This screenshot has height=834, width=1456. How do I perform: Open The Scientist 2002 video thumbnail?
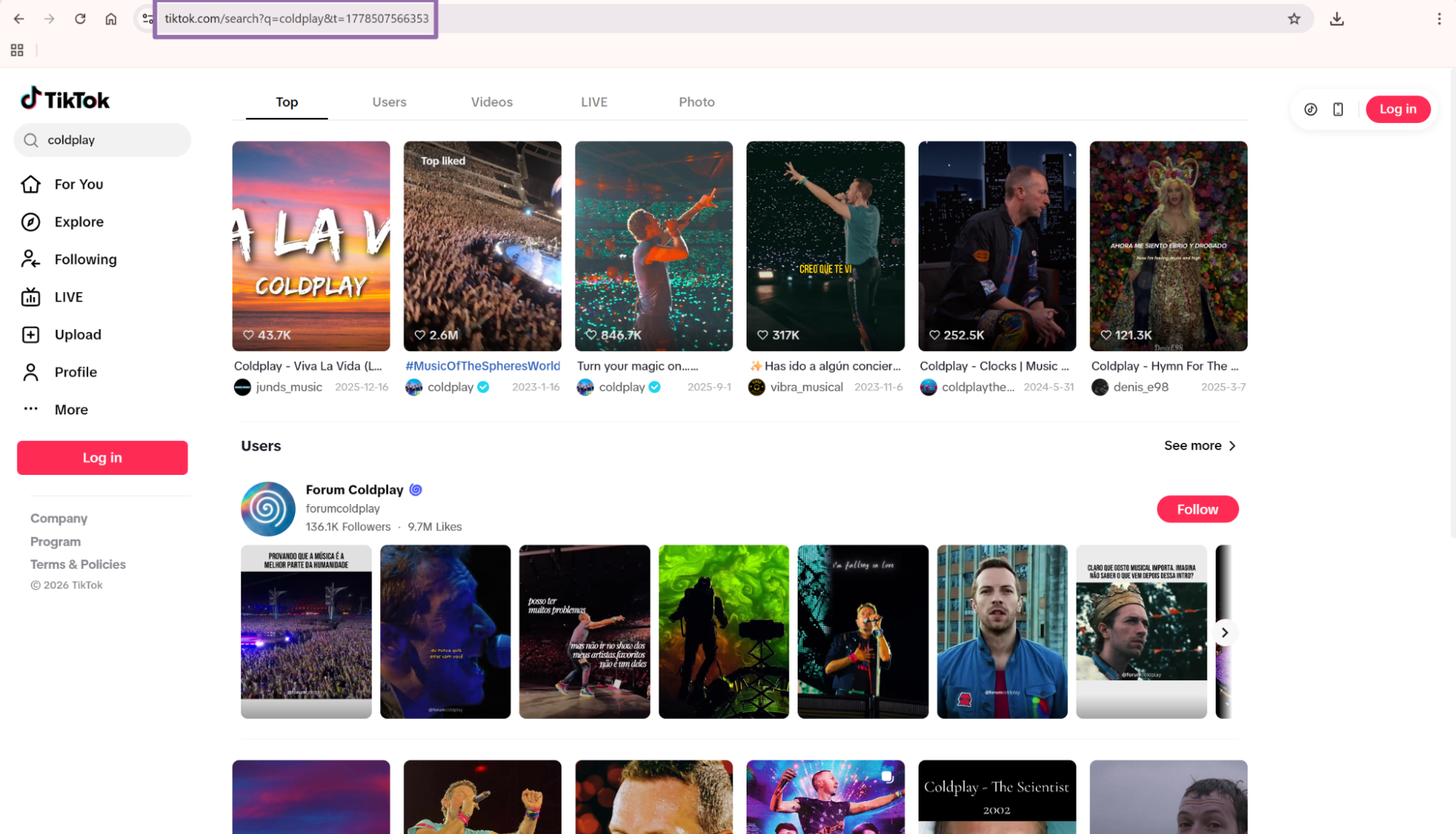997,797
